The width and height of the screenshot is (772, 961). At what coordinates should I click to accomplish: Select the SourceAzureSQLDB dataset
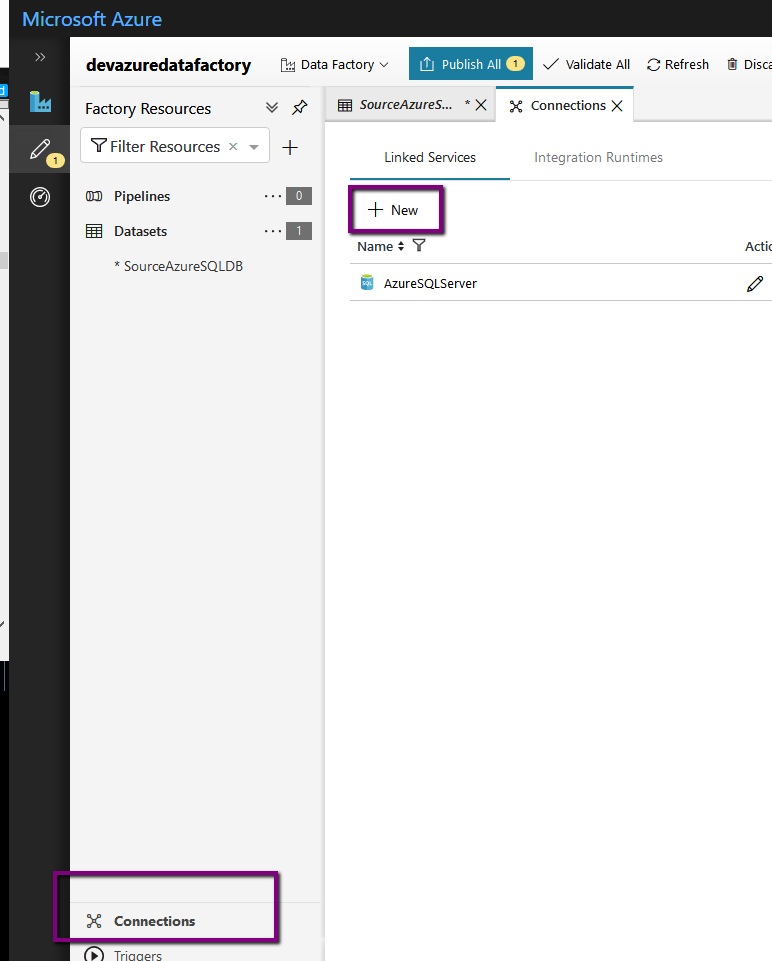[183, 267]
